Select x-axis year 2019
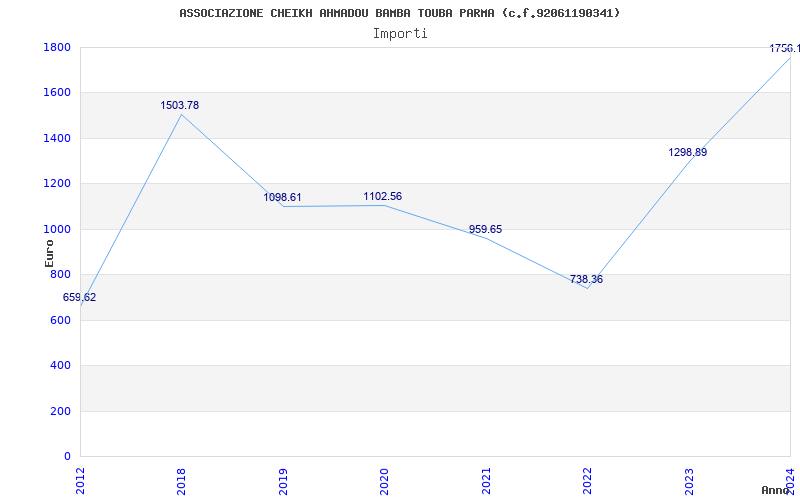 pos(283,481)
